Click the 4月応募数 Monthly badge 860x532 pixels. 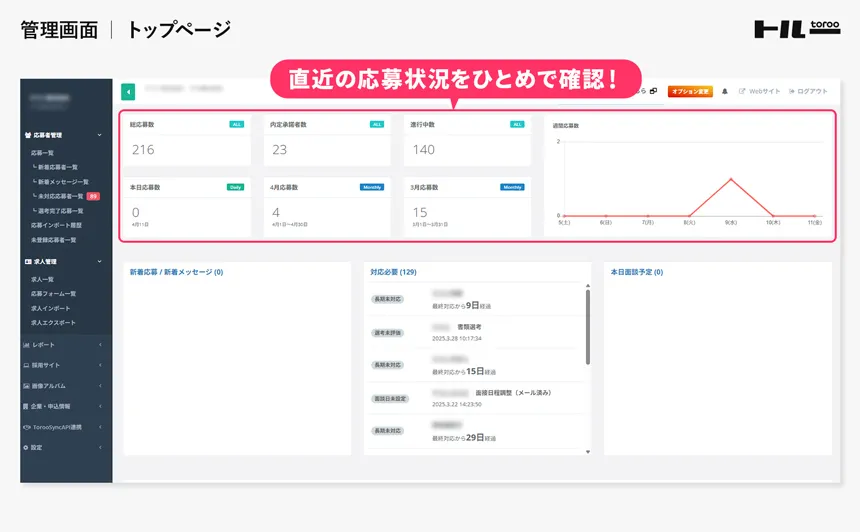372,187
